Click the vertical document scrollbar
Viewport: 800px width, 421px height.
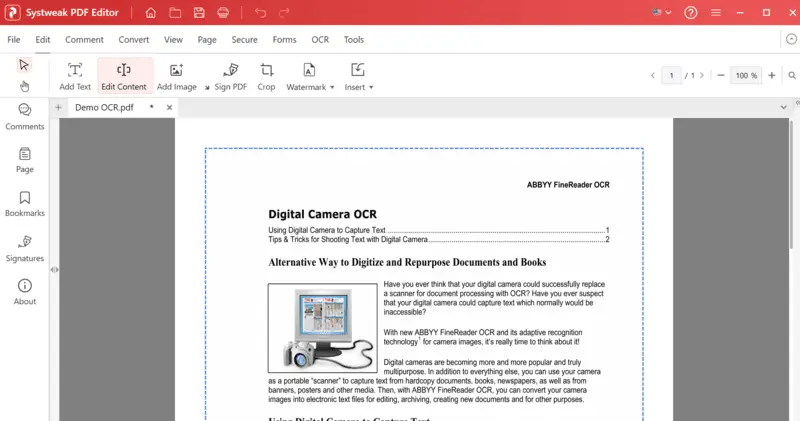pyautogui.click(x=792, y=184)
